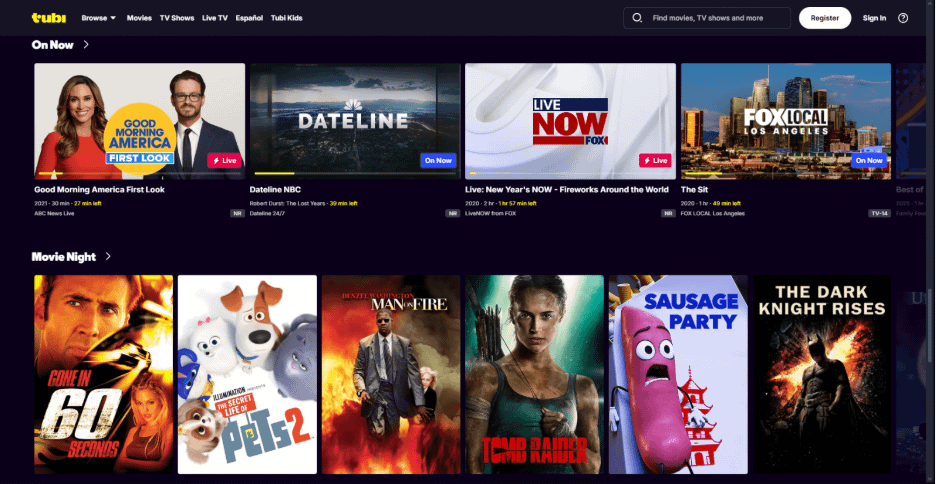Open Man on Fire poster

pos(391,374)
